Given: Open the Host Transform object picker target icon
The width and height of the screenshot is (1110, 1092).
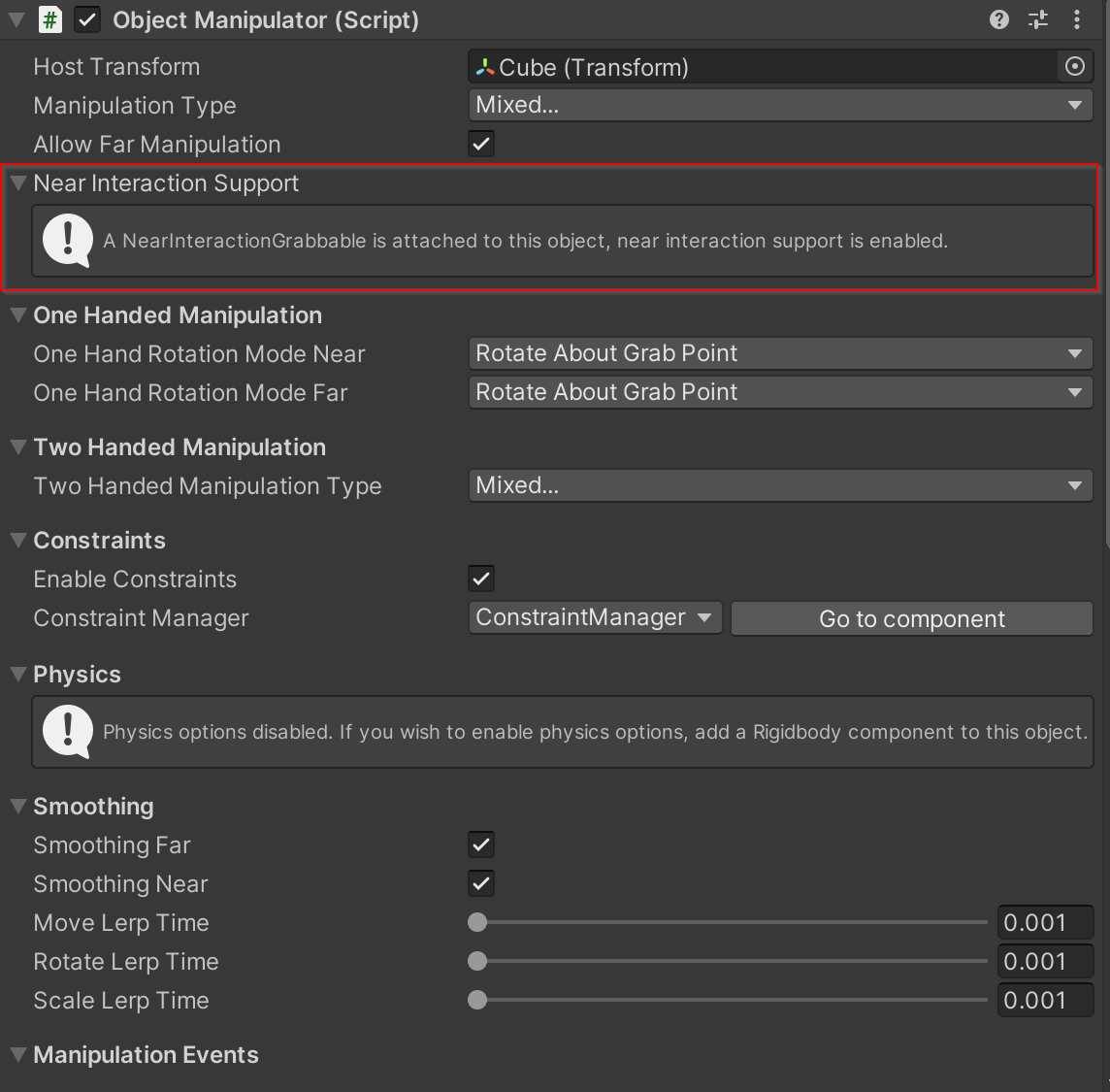Looking at the screenshot, I should (x=1075, y=66).
